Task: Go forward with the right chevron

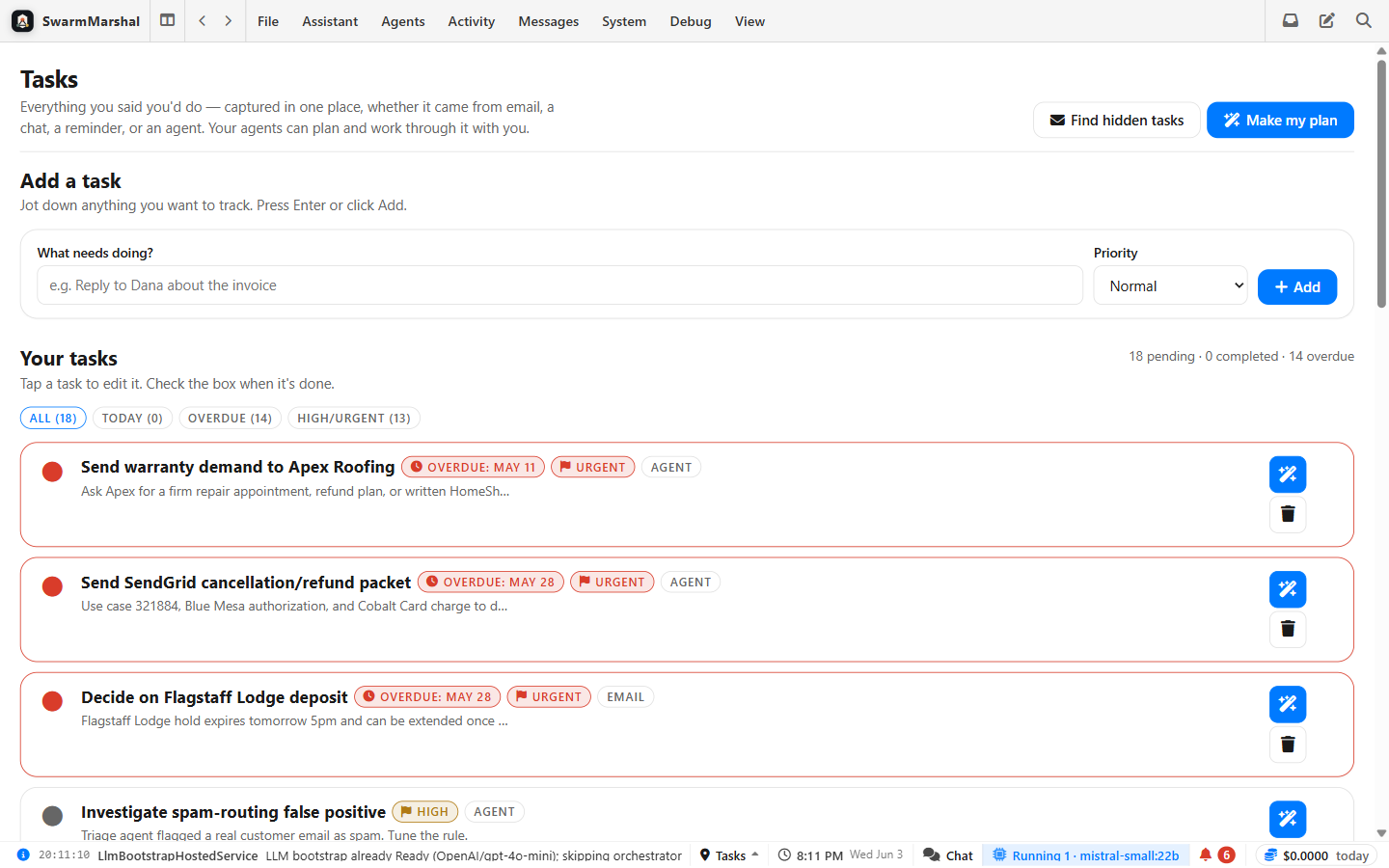Action: click(229, 20)
